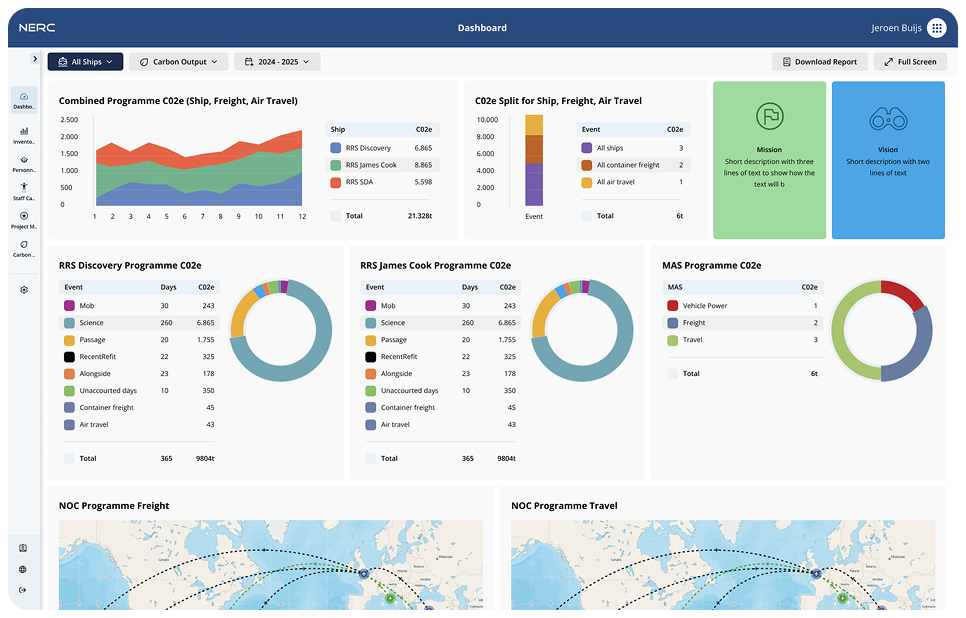Screen dimensions: 966x618
Task: Select the Dashboard title in the top bar
Action: pyautogui.click(x=483, y=27)
